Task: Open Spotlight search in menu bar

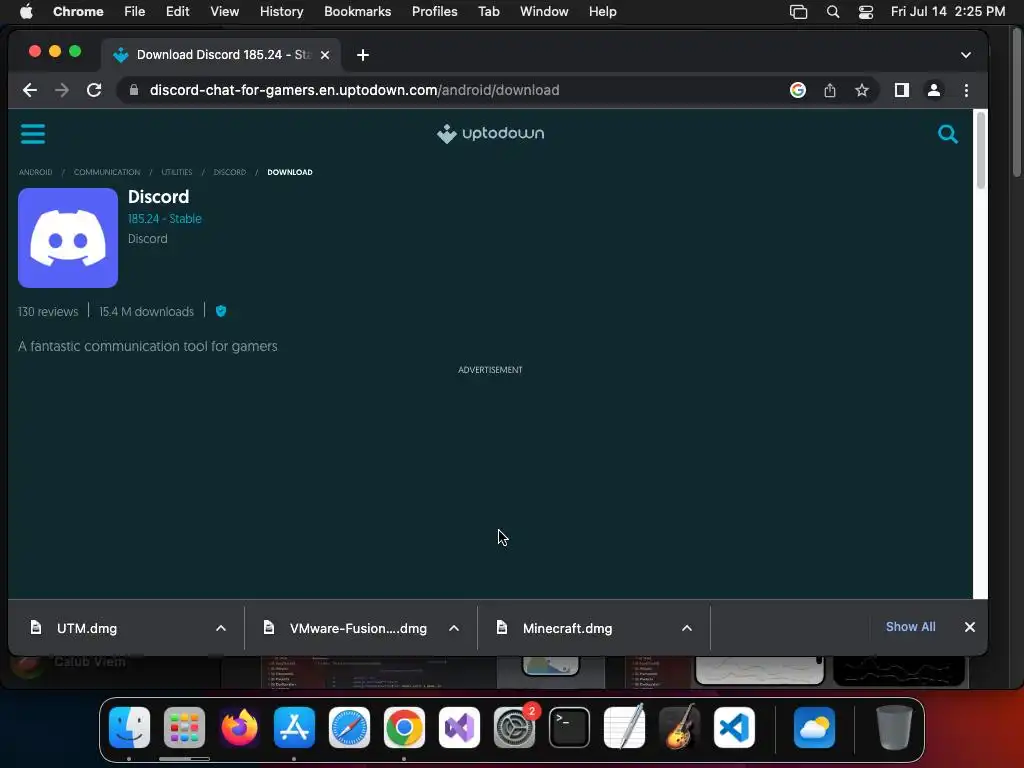Action: coord(833,12)
